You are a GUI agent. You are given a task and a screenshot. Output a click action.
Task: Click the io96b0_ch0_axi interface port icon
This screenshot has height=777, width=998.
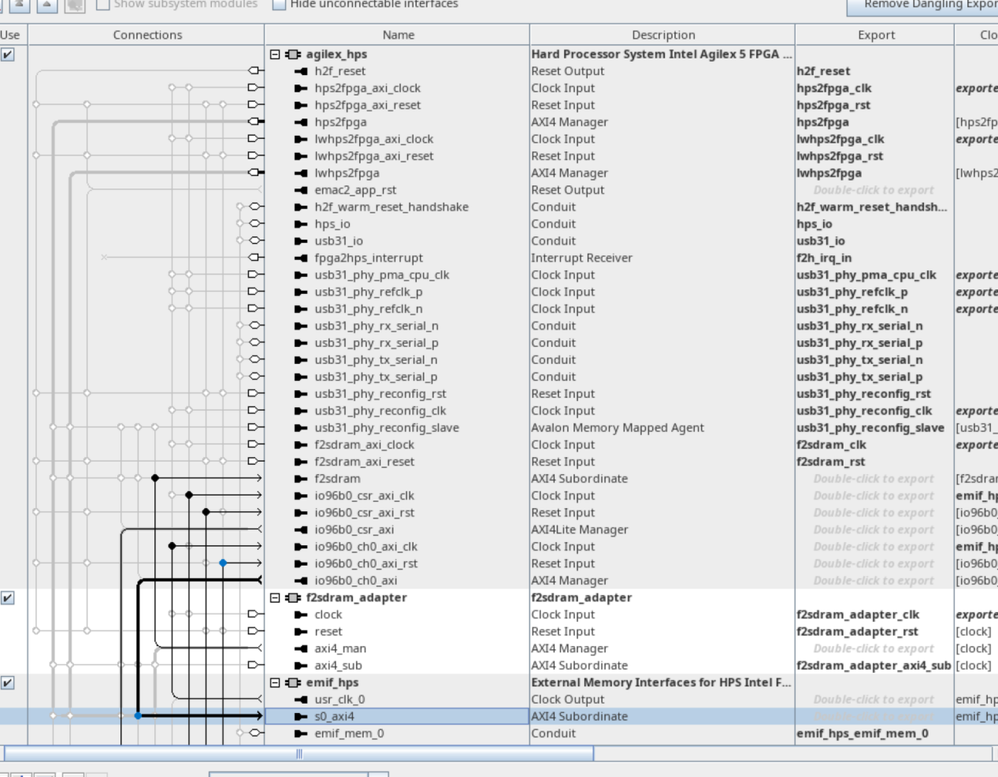click(301, 580)
